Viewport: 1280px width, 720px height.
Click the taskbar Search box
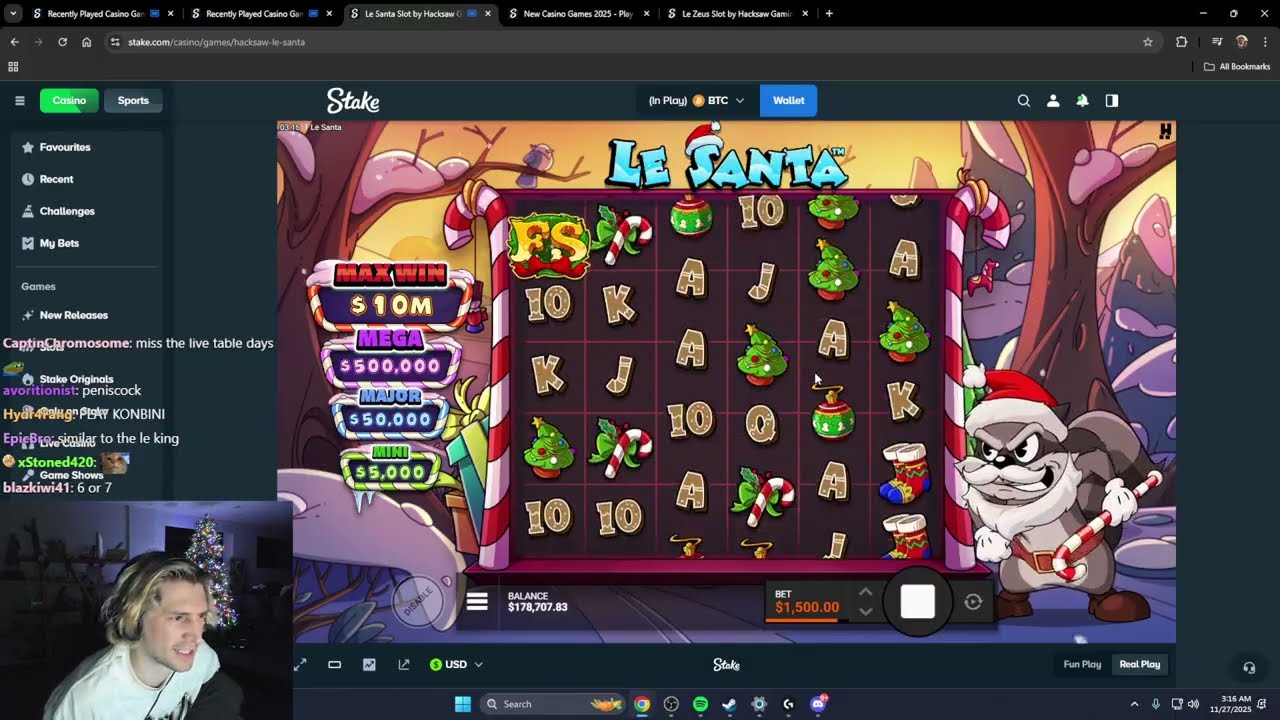click(553, 704)
